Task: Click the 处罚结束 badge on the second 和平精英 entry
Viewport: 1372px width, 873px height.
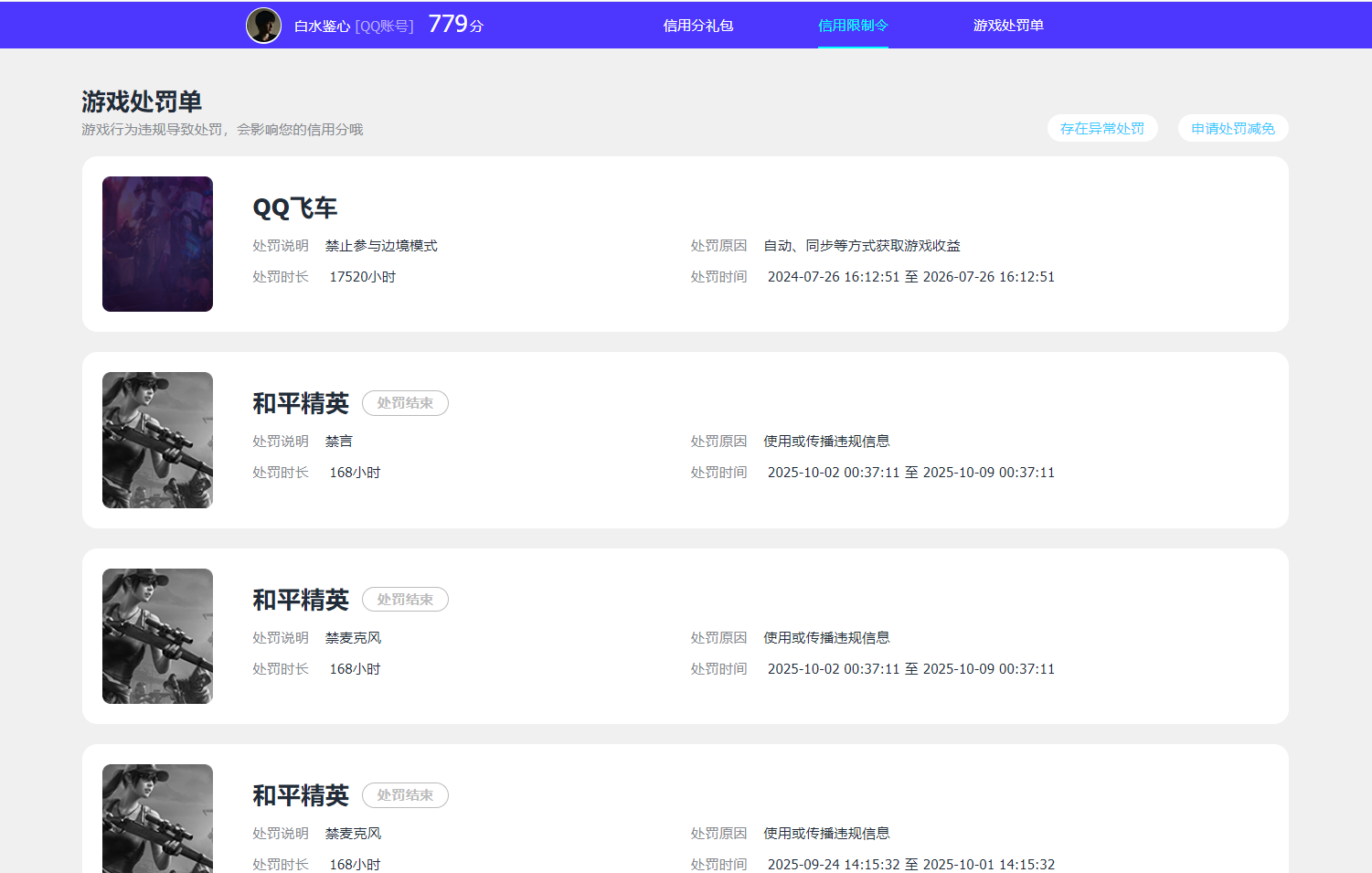Action: pyautogui.click(x=405, y=599)
